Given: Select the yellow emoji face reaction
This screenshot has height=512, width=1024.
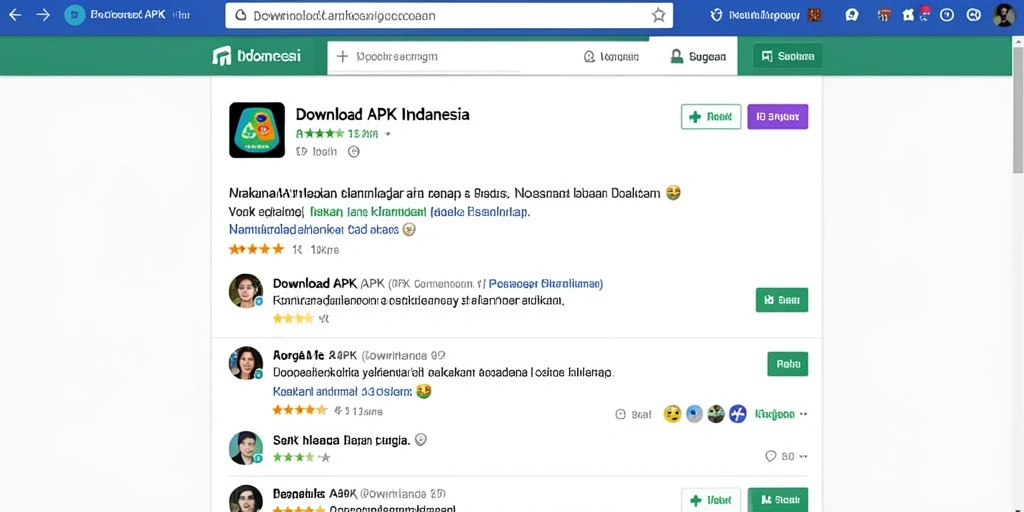Looking at the screenshot, I should (672, 413).
